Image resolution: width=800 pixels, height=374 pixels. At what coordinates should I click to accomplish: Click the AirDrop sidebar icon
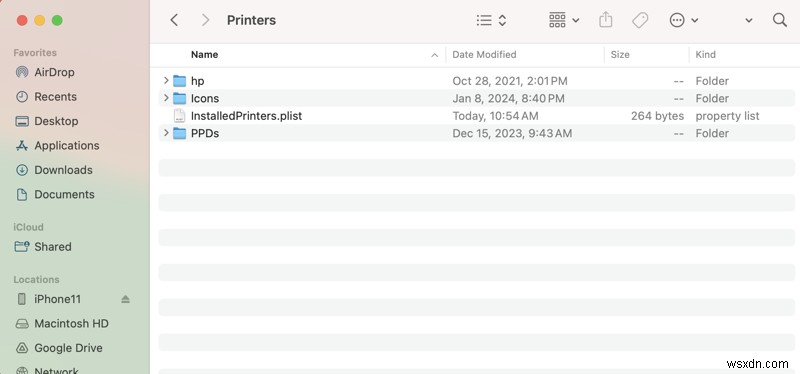(22, 72)
